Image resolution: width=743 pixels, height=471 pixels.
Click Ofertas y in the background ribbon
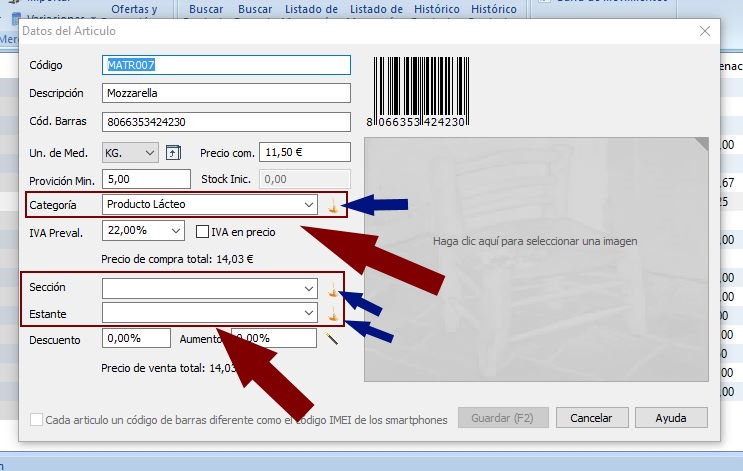click(134, 9)
